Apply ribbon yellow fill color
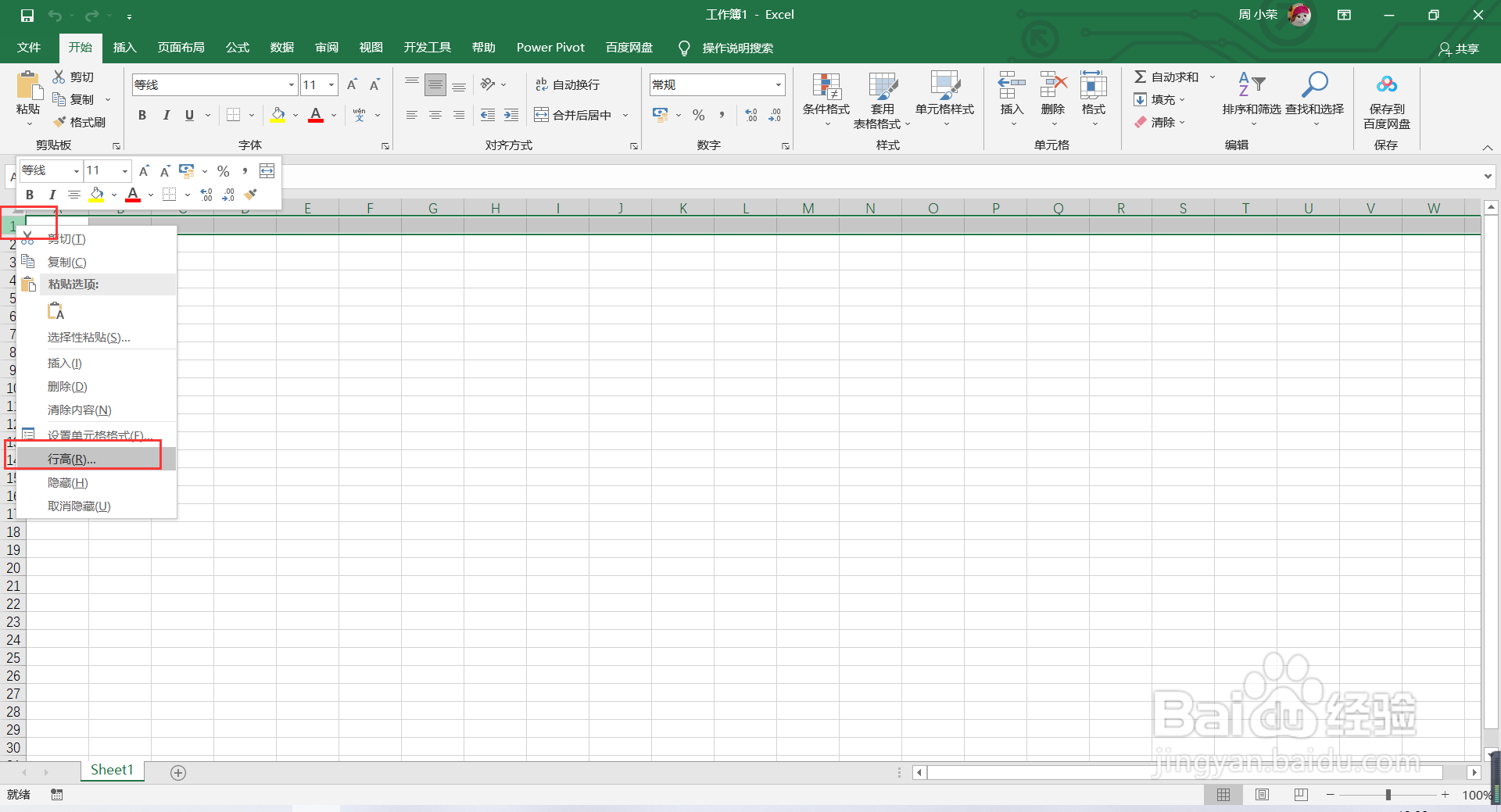1501x812 pixels. 278,115
